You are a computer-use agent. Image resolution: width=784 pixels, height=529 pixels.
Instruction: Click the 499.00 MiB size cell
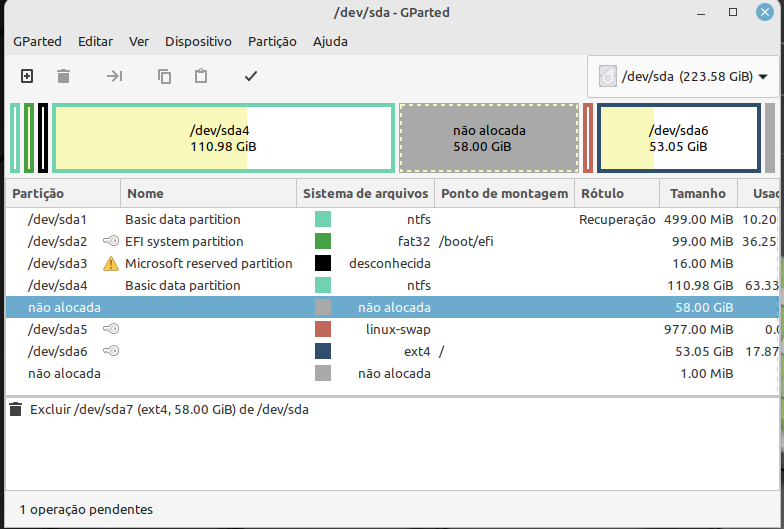click(698, 220)
